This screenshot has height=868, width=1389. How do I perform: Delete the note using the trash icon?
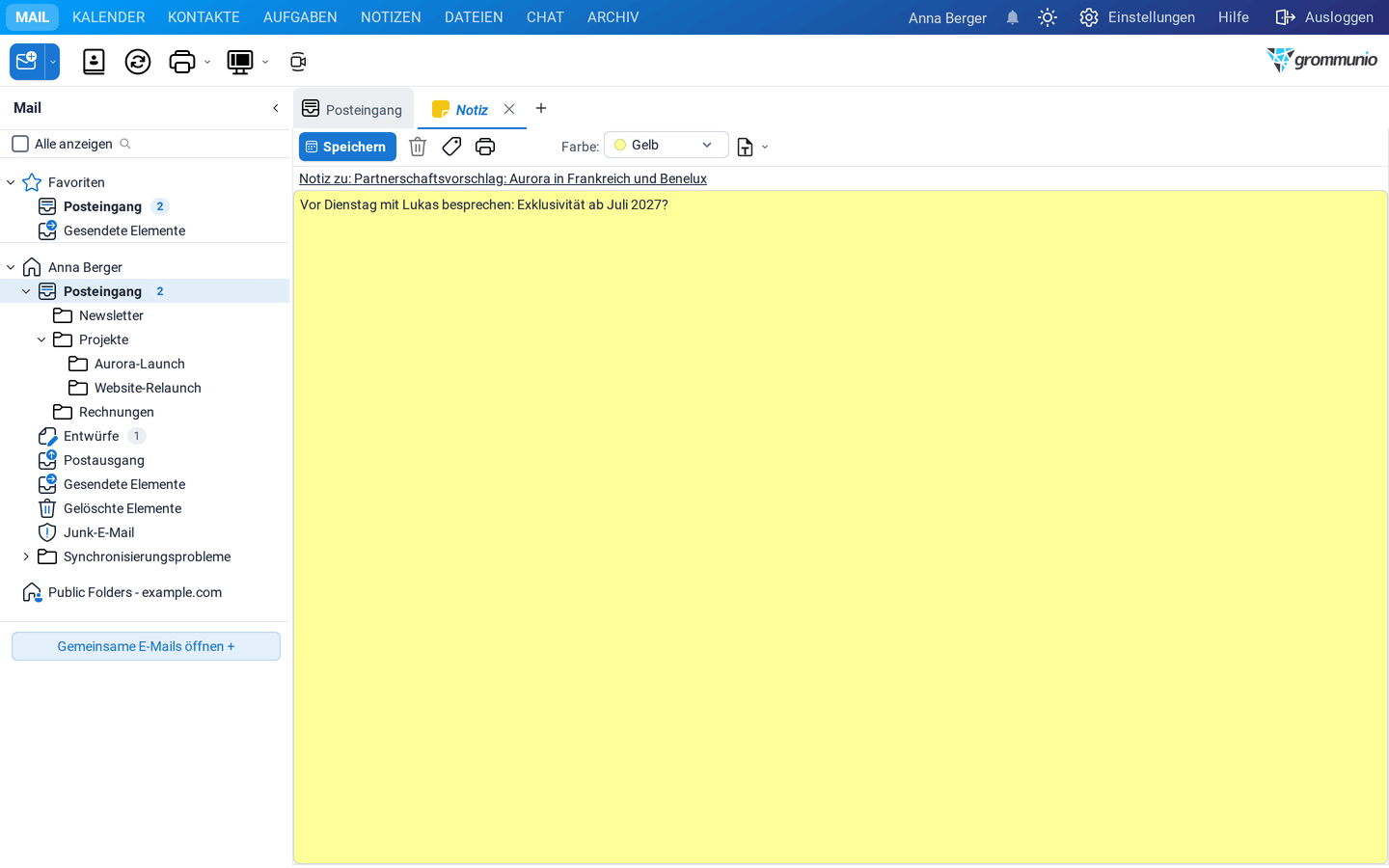[x=418, y=147]
